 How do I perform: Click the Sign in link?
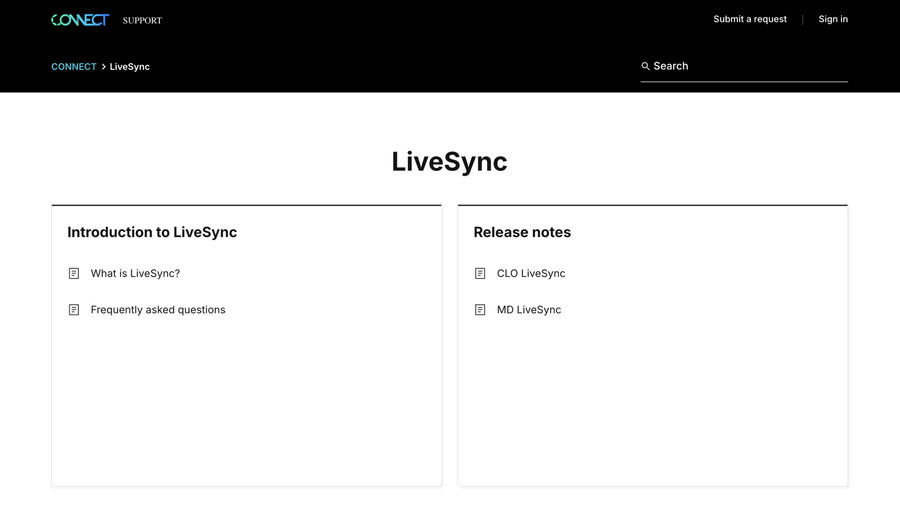point(833,19)
